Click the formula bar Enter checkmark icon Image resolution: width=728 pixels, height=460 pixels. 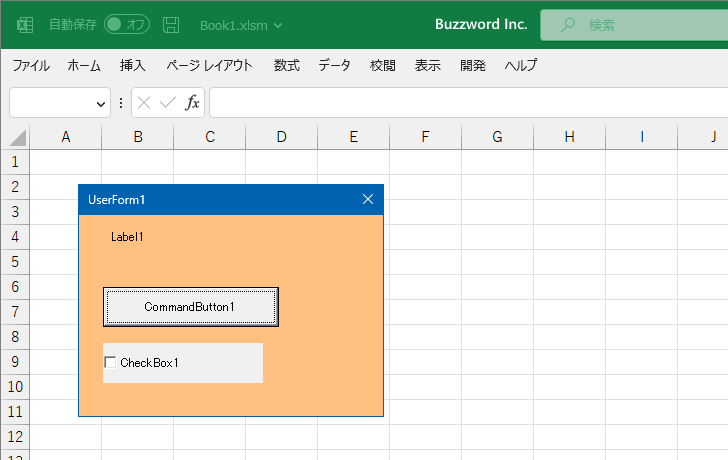[168, 103]
